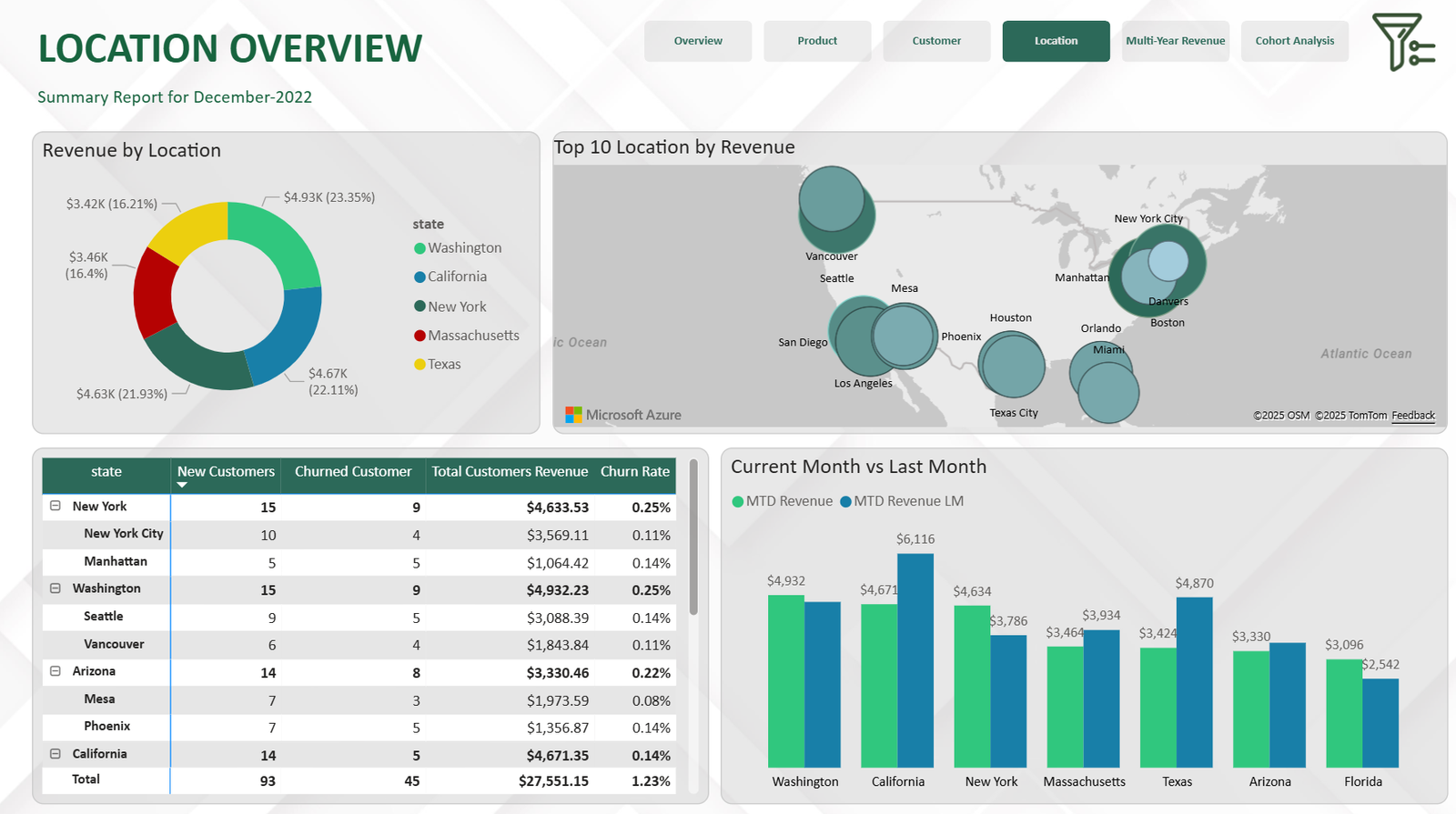Switch to the Overview tab

698,41
